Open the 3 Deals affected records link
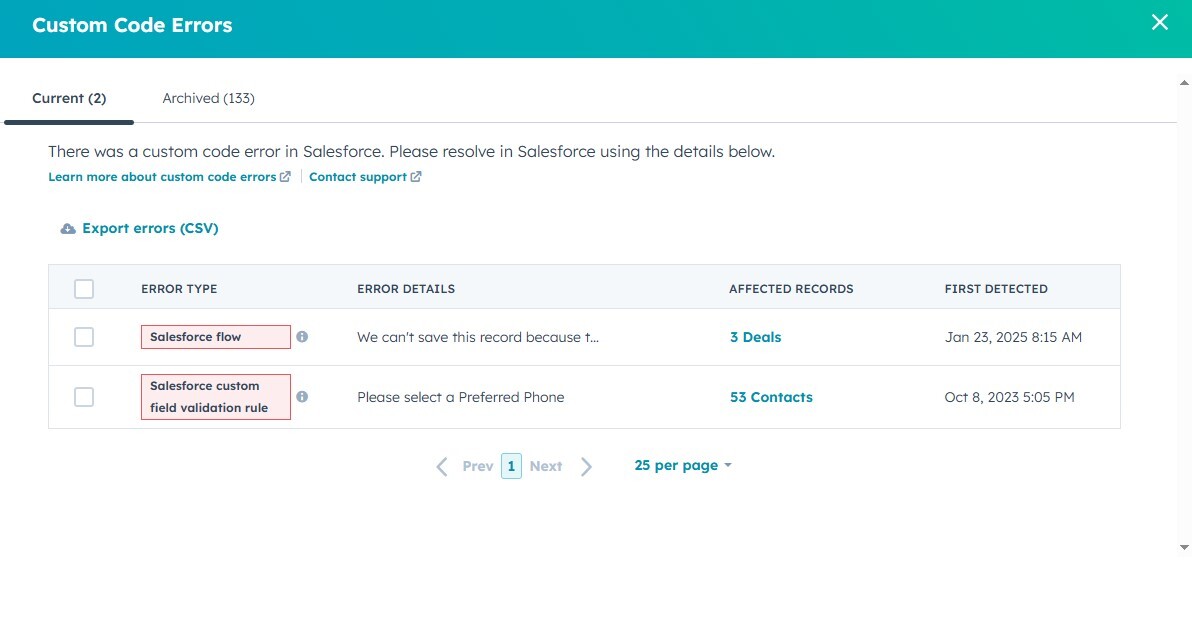1192x639 pixels. point(756,337)
